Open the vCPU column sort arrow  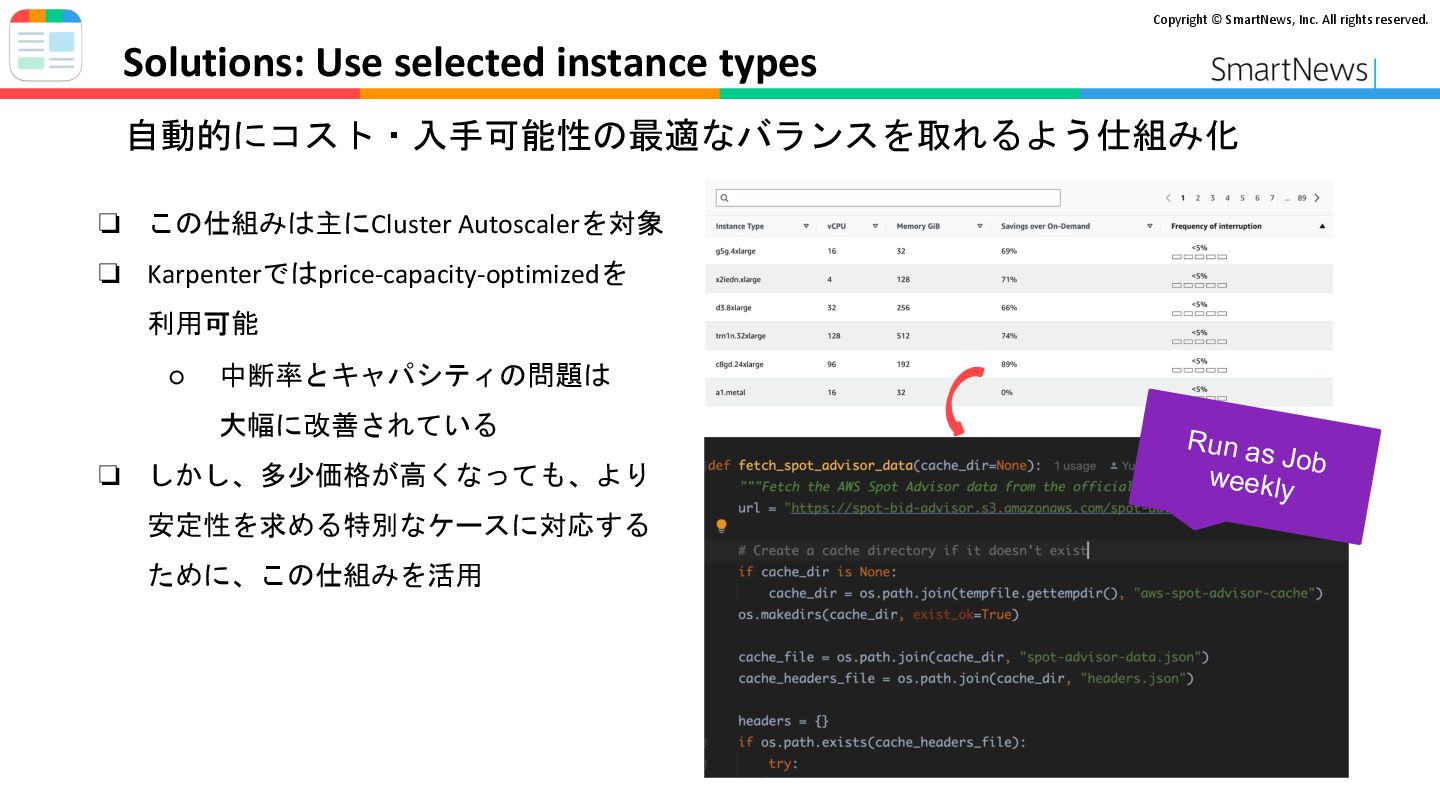click(x=875, y=227)
